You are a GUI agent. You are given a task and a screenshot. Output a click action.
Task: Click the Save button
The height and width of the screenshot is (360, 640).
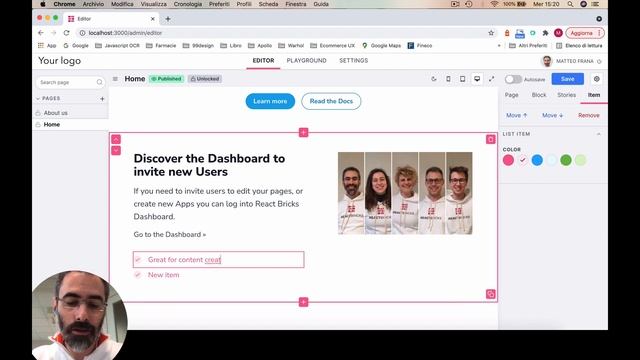click(x=567, y=79)
